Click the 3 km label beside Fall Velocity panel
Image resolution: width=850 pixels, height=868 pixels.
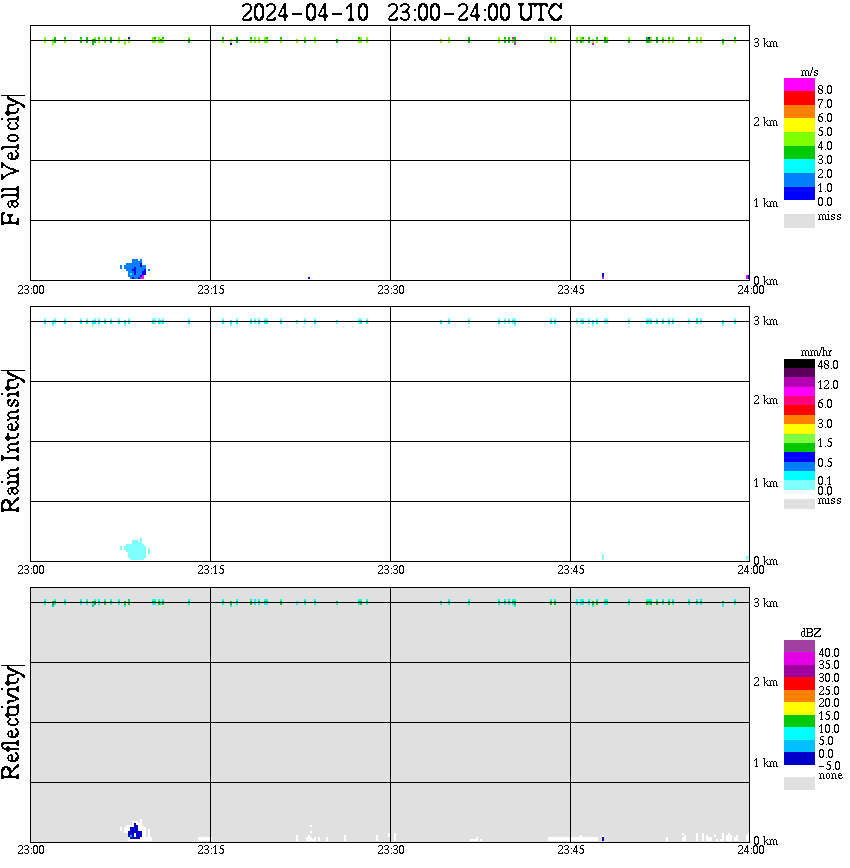coord(766,43)
